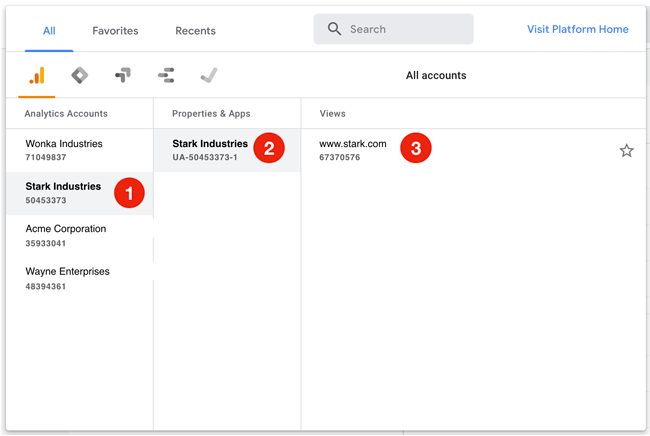Screen dimensions: 650x436
Task: Focus the Search input field
Action: pos(393,29)
